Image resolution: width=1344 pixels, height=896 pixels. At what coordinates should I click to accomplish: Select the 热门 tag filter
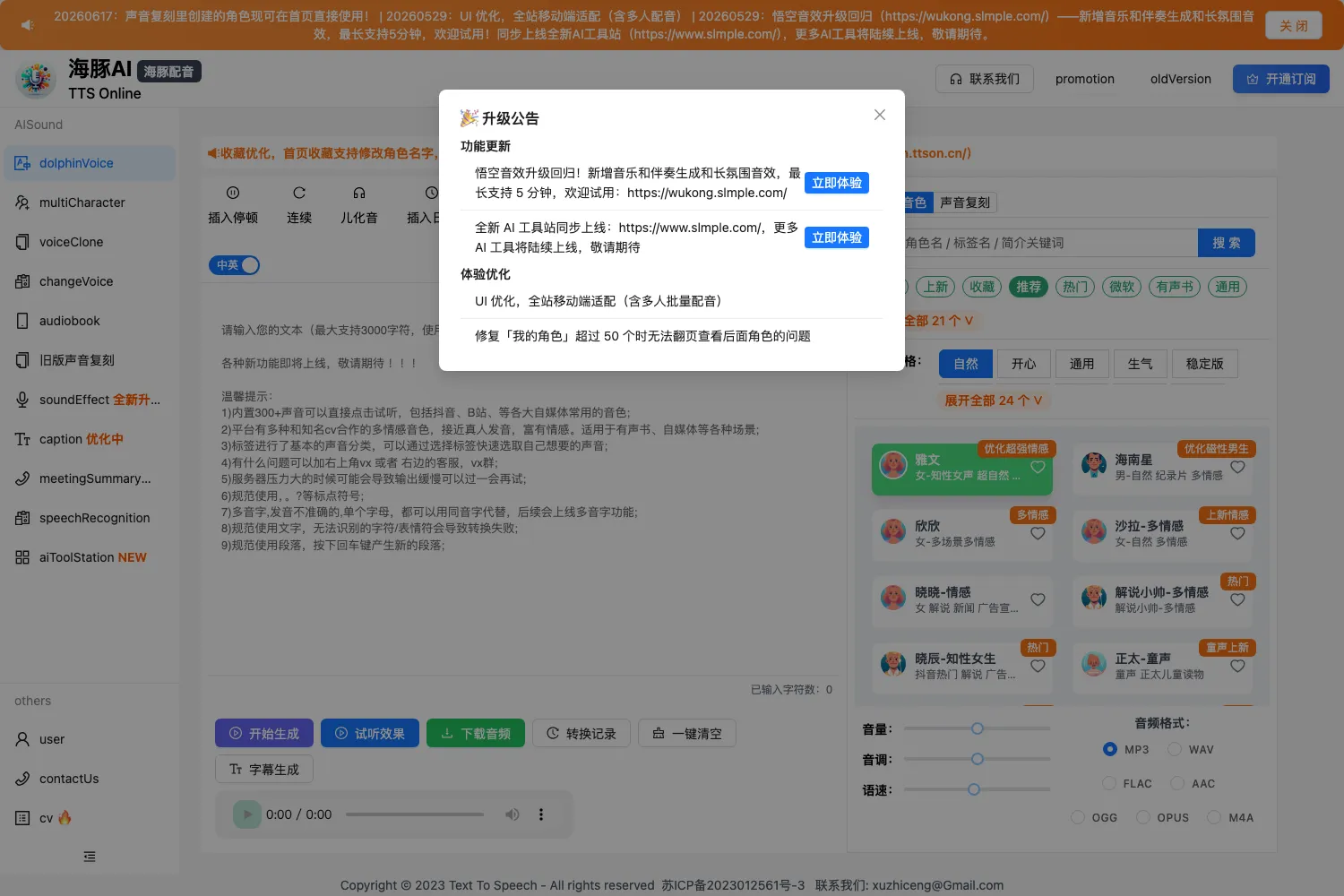[1075, 287]
